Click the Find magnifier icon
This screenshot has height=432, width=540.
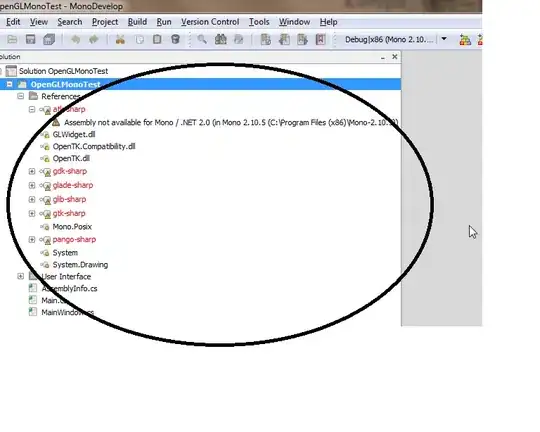click(202, 40)
